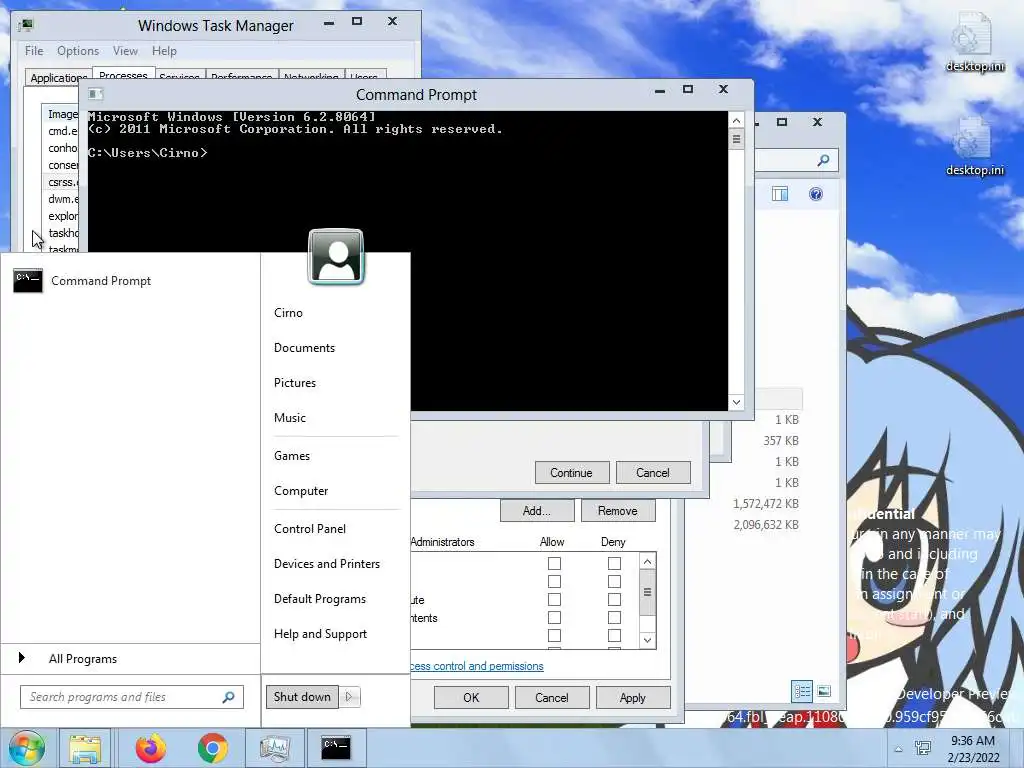The height and width of the screenshot is (768, 1024).
Task: Check Allow for the row ending in 'ntents'
Action: point(554,617)
